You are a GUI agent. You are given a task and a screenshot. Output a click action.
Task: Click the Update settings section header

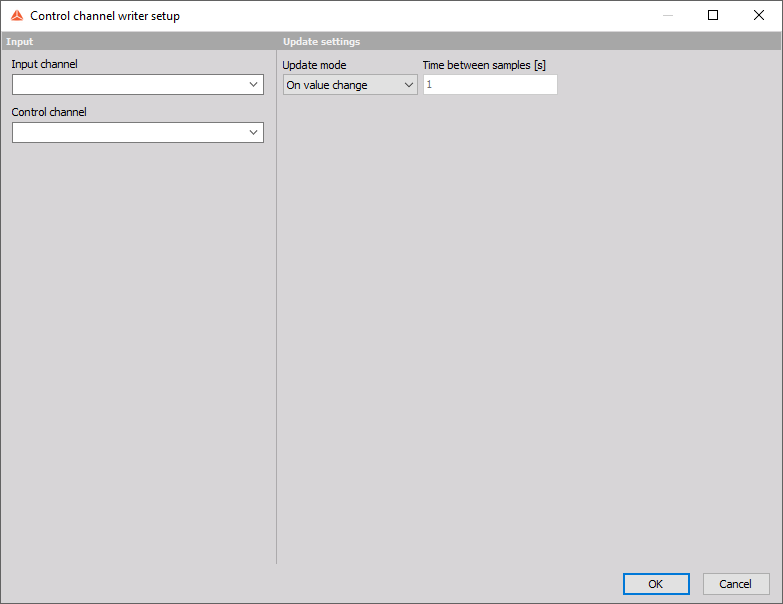[x=322, y=42]
